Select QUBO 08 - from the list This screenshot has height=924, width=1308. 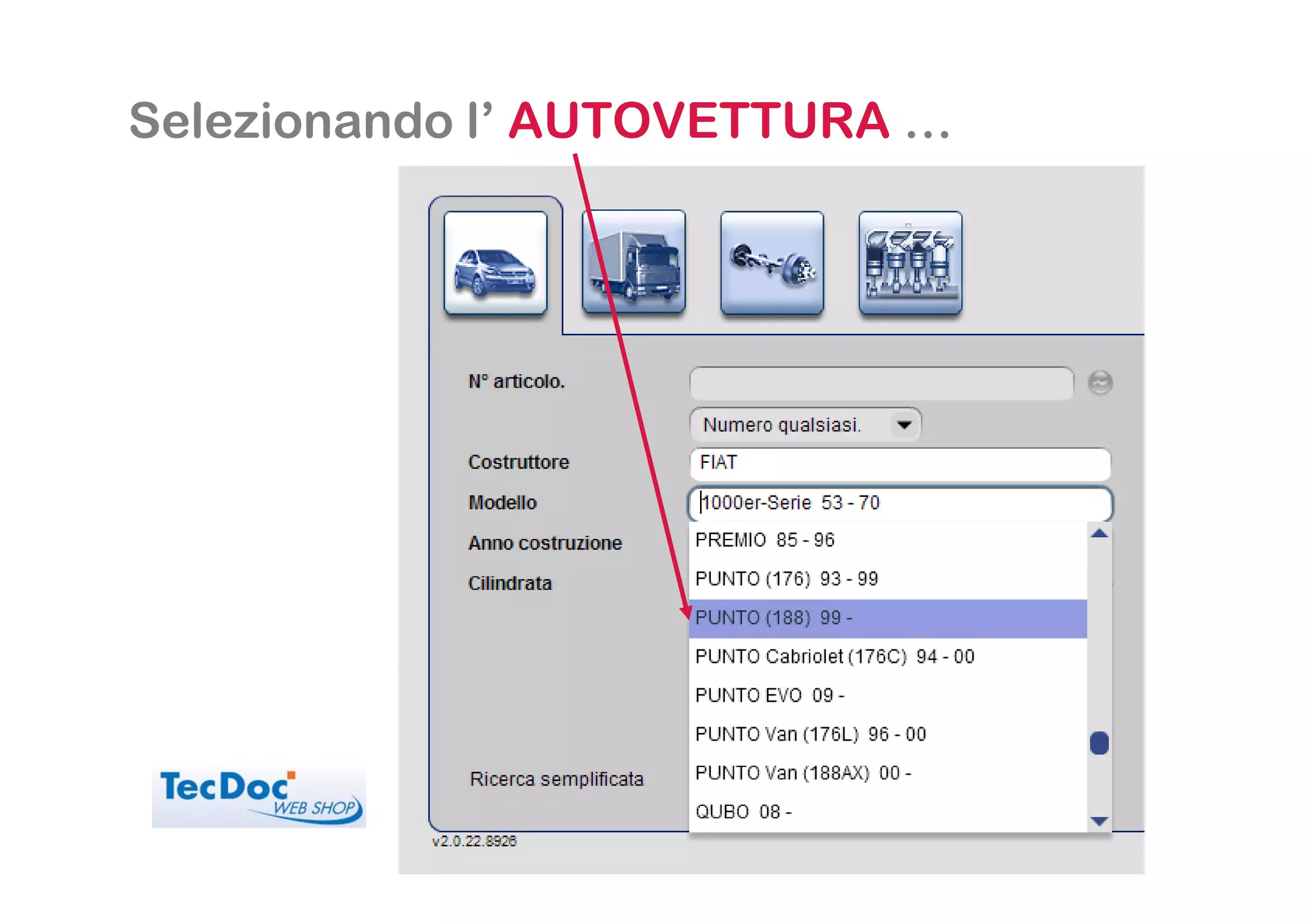click(x=888, y=812)
